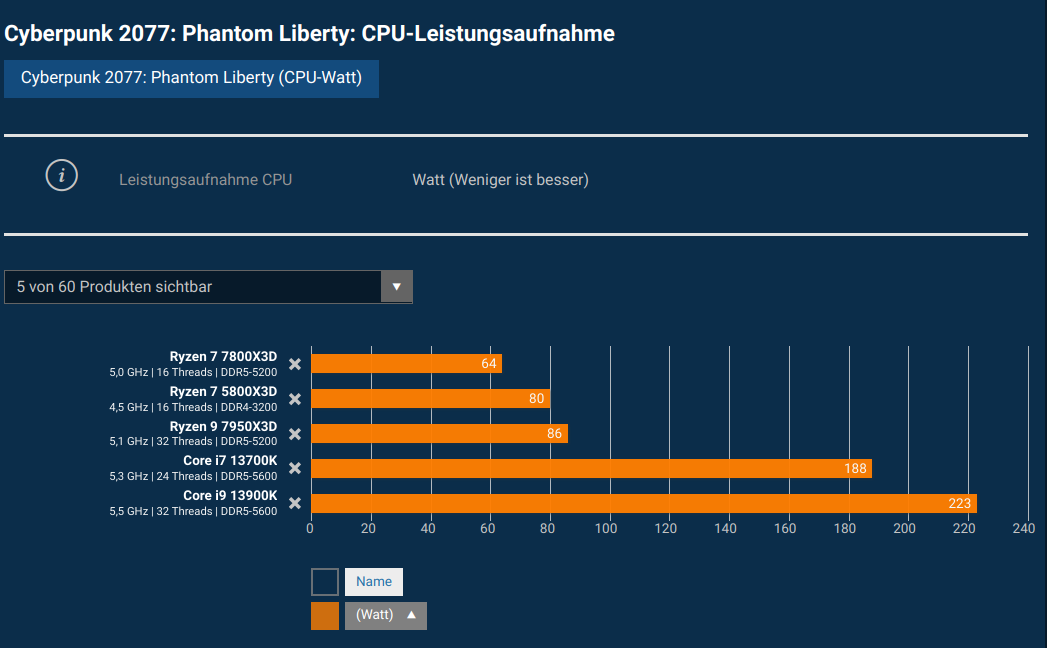Click the 188 watt bar of Core i7 13700K
The height and width of the screenshot is (648, 1047).
point(592,468)
